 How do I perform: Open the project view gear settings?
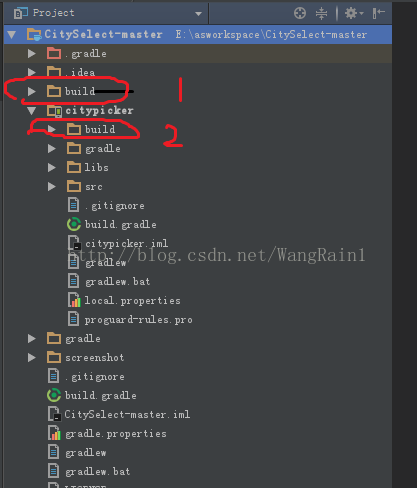(x=353, y=13)
